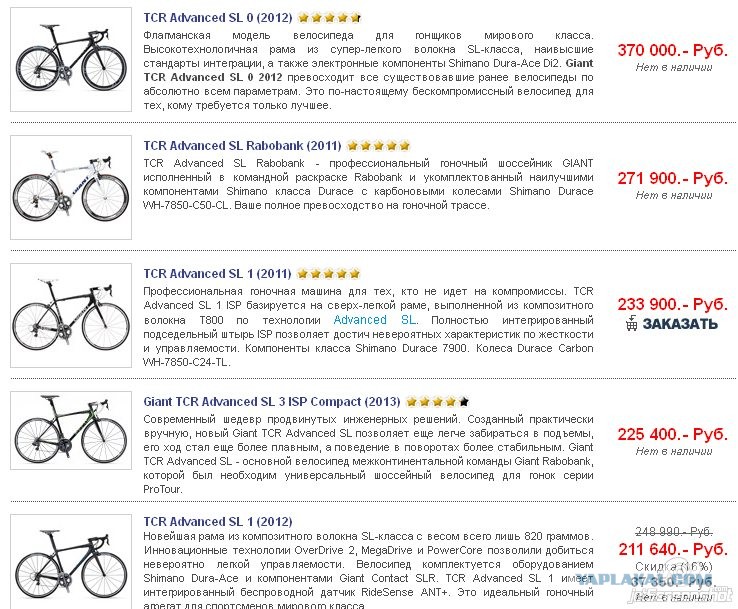Open Giant TCR Advanced SL 3 ISP Compact title
Image resolution: width=738 pixels, height=609 pixels.
pos(272,402)
